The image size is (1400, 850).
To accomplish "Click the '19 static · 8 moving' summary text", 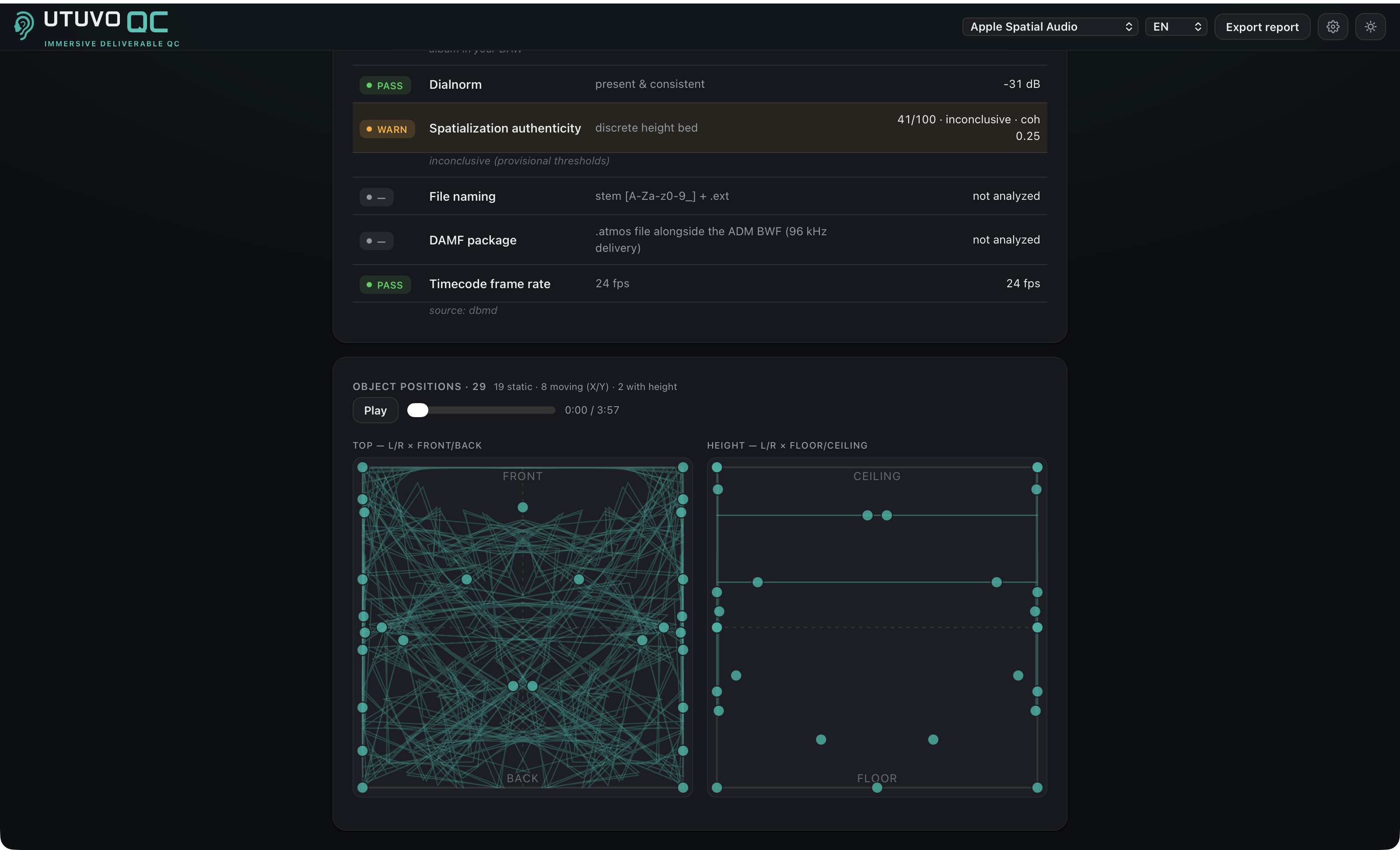I will coord(585,387).
